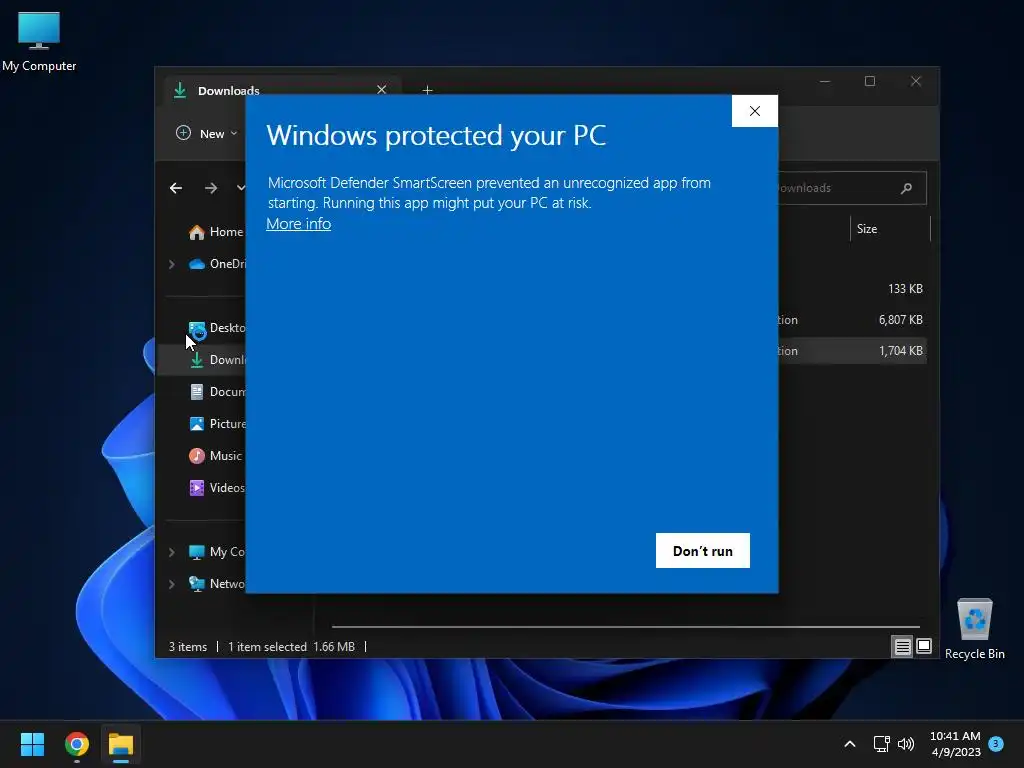Open Desktop folder in the sidebar

pos(216,328)
